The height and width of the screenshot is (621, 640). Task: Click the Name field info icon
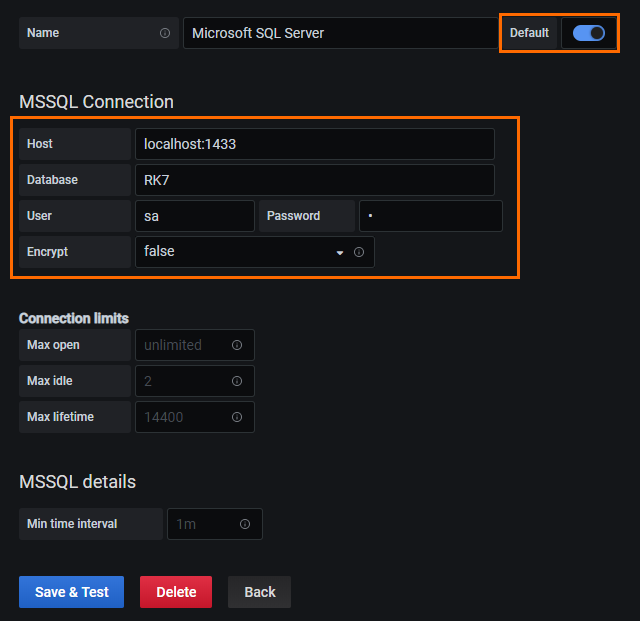[x=165, y=33]
